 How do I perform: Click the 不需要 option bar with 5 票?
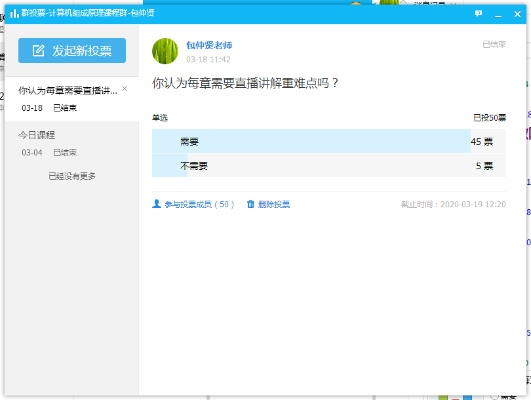(x=328, y=165)
